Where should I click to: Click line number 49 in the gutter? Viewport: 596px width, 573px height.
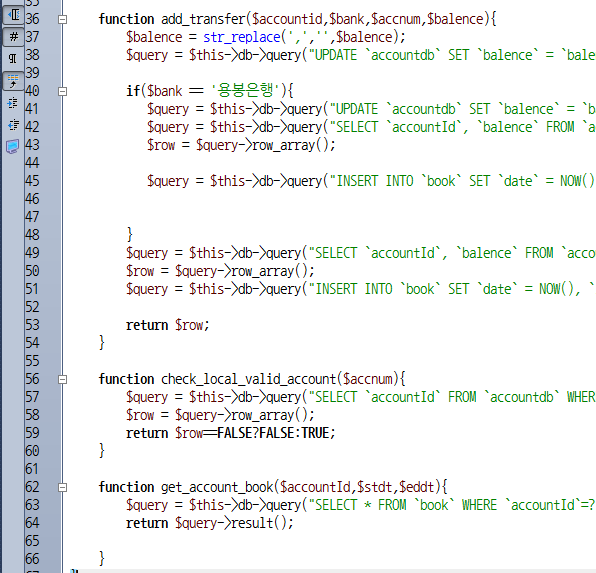[x=32, y=253]
